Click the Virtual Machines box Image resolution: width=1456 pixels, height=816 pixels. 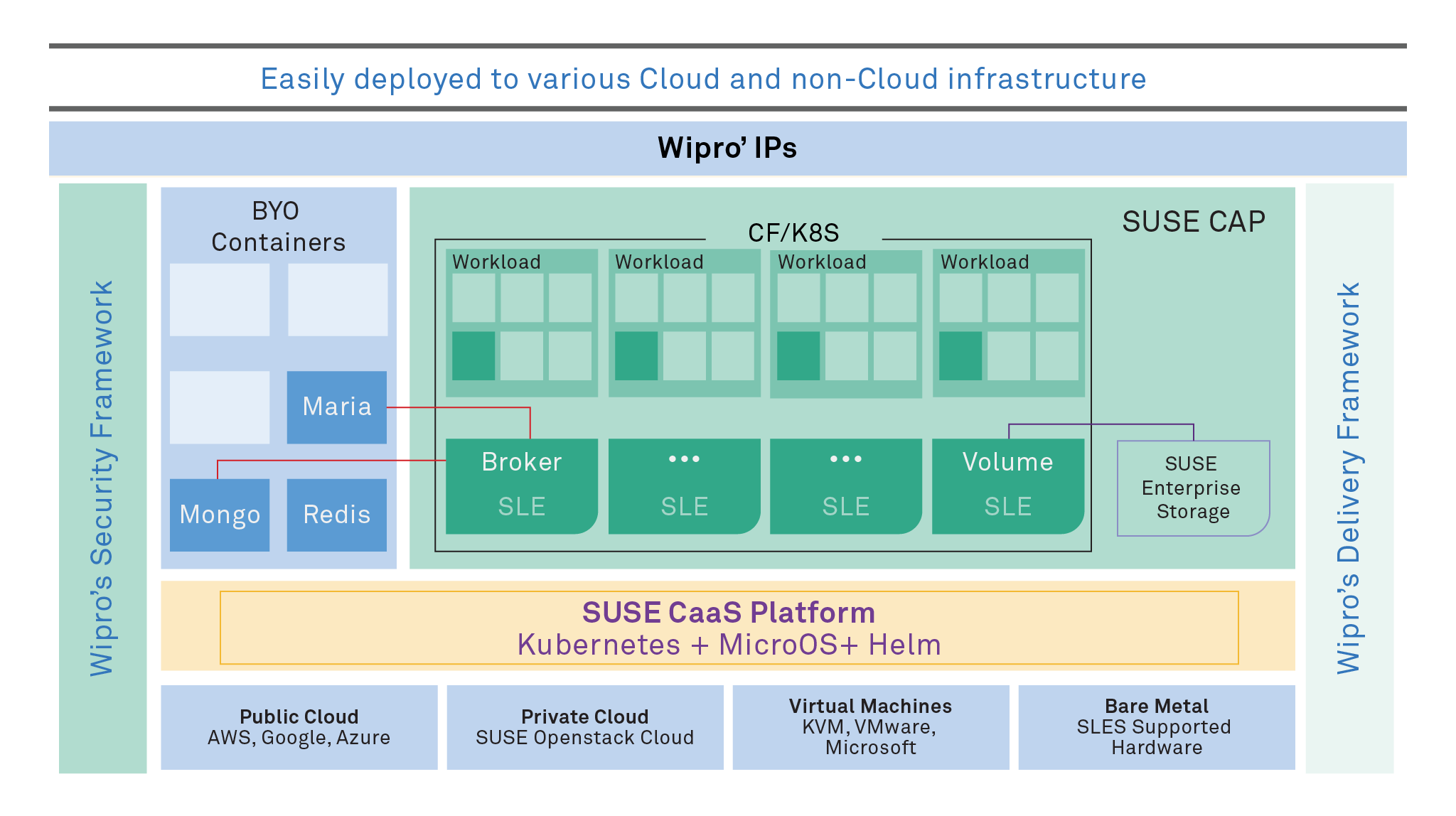870,727
